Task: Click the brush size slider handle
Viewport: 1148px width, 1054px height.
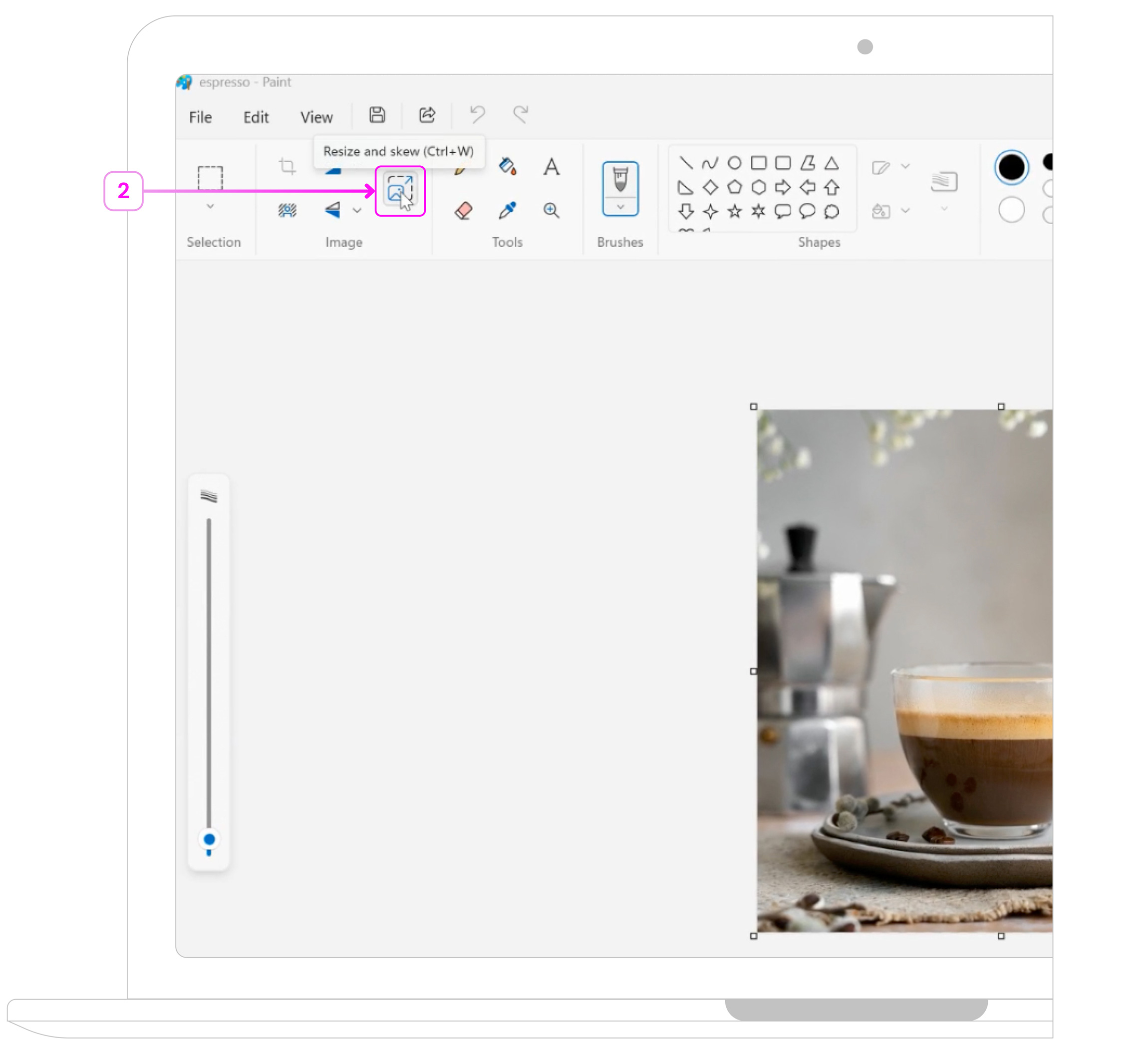Action: 209,839
